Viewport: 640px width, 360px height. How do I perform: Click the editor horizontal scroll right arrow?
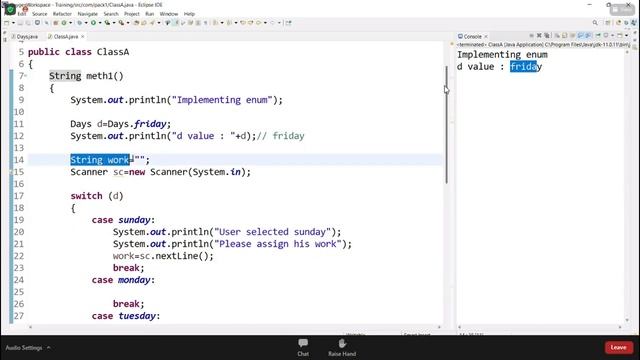point(439,327)
